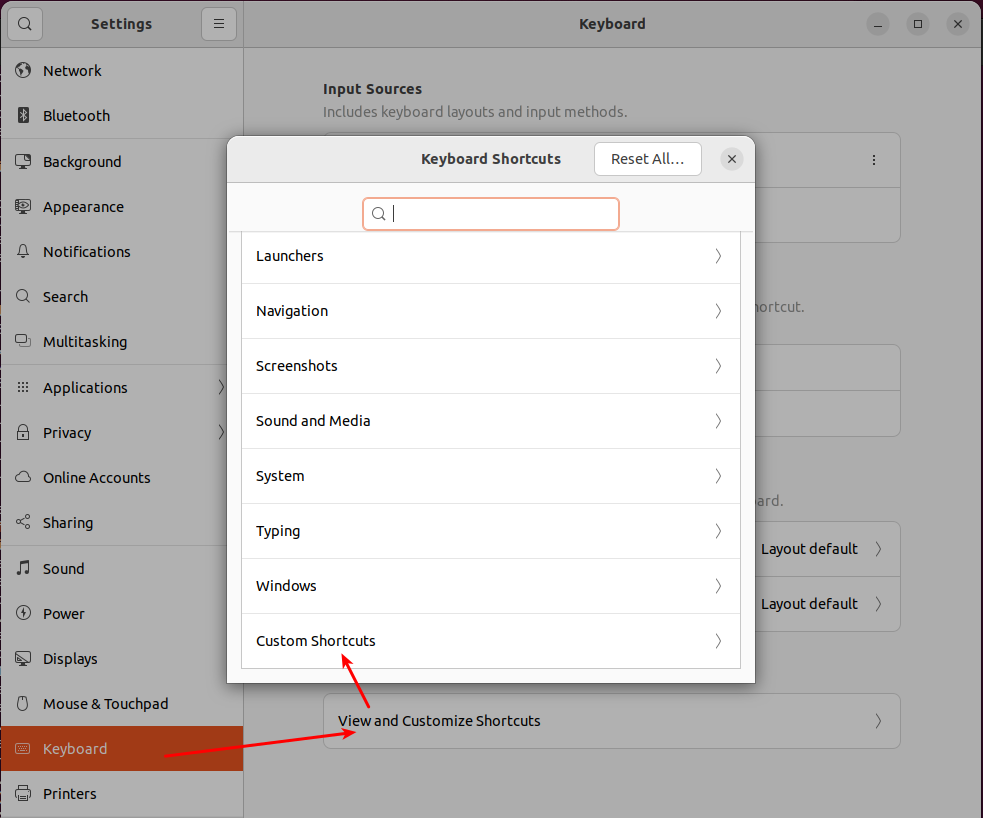Viewport: 983px width, 818px height.
Task: Expand the Launchers shortcut category
Action: pos(490,256)
